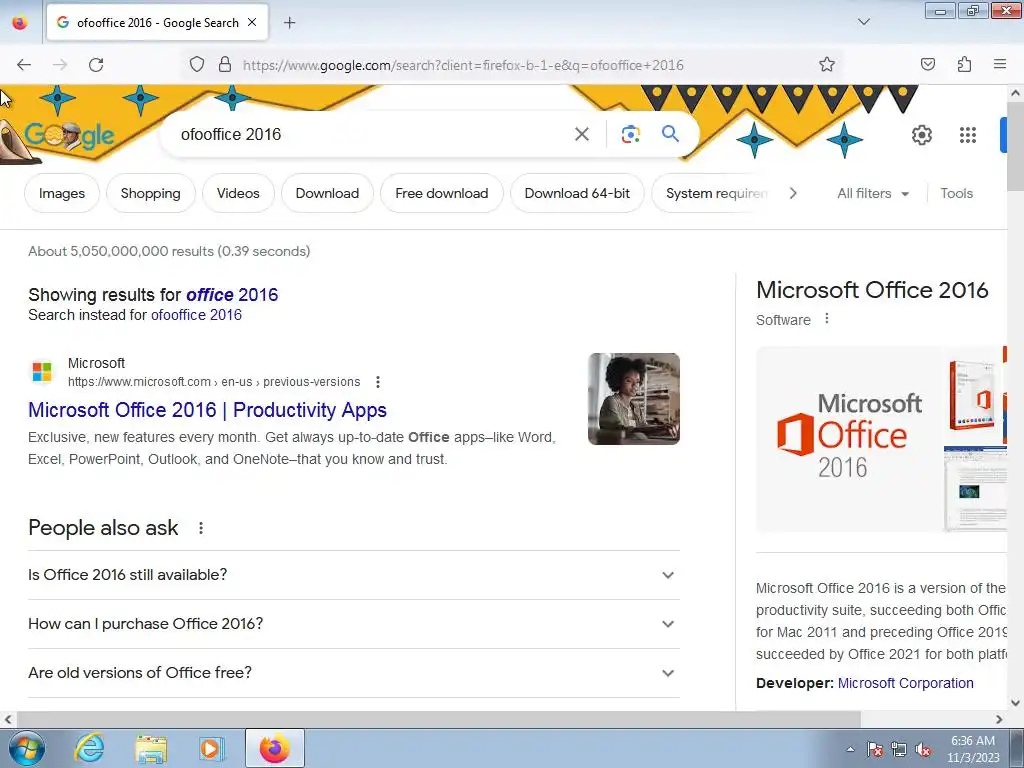
Task: Open knowledge panel Software options dots
Action: (827, 319)
